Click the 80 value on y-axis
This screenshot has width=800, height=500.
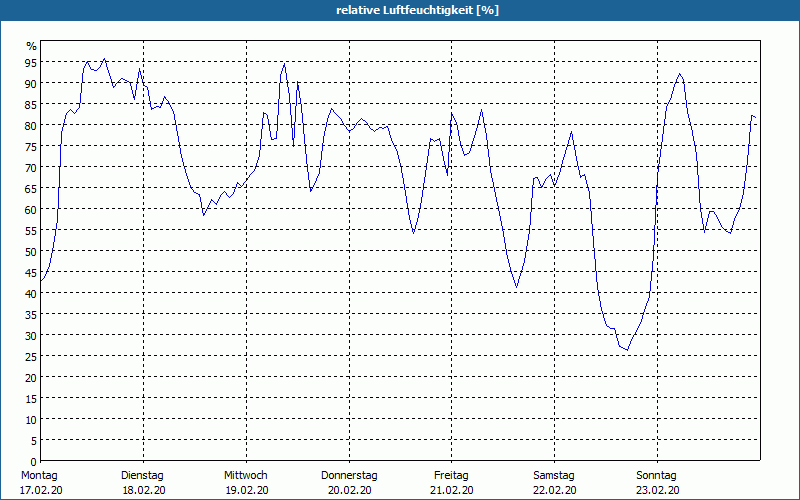coord(31,125)
